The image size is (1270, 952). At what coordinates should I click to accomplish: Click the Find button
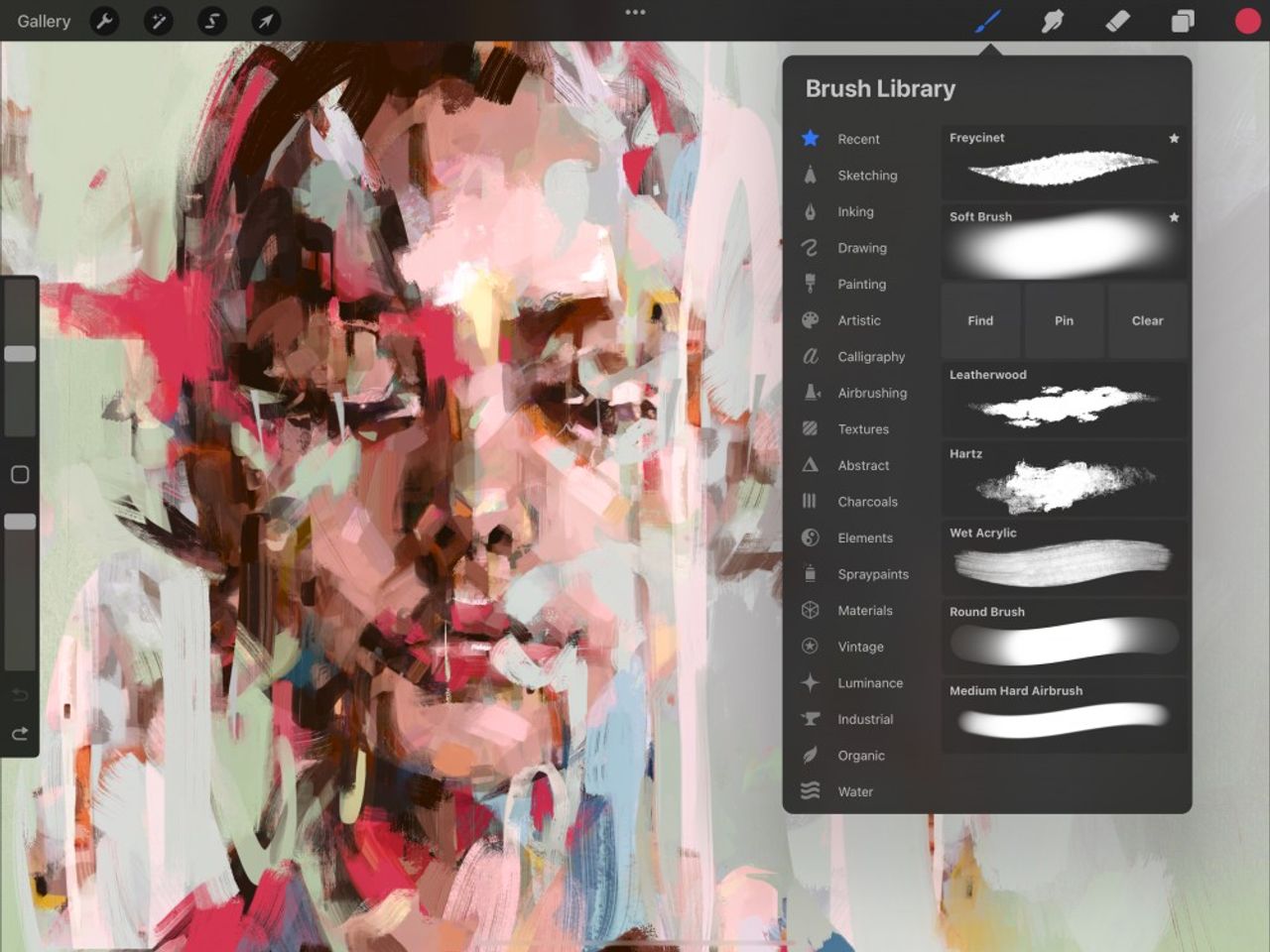980,320
